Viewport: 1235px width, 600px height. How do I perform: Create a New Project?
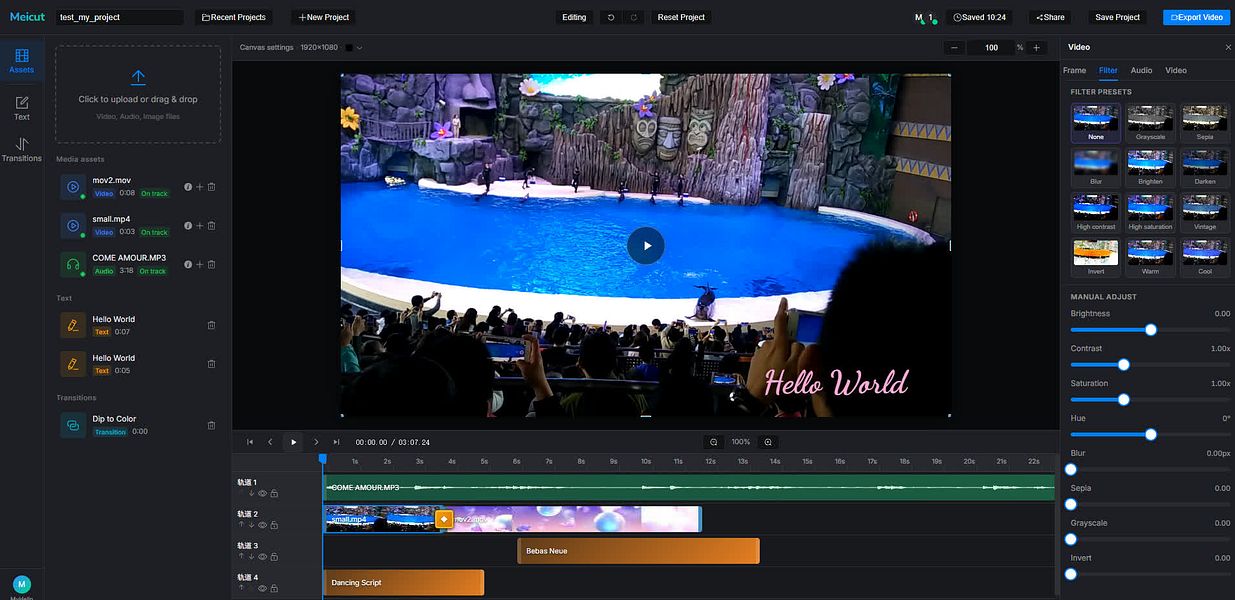tap(324, 17)
